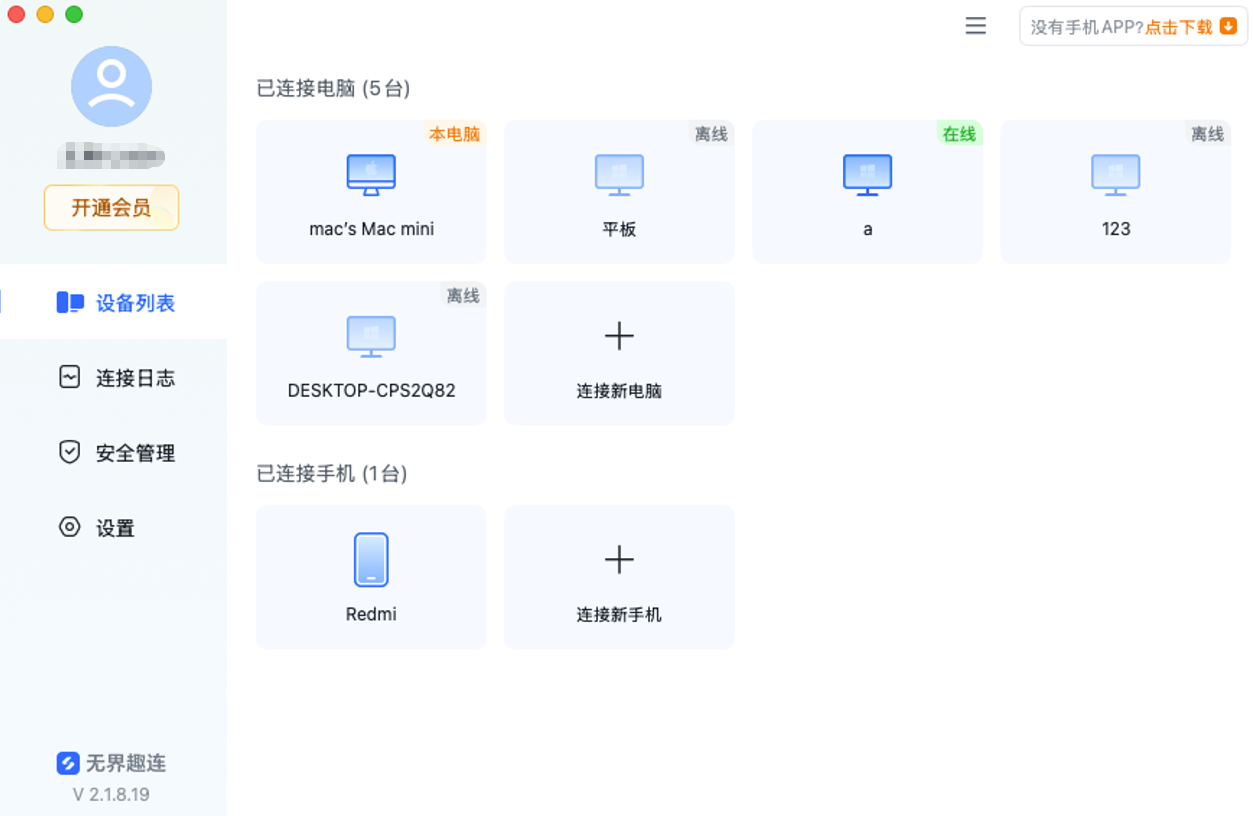Click the 无界趣连 logo icon
1254x816 pixels.
pos(67,763)
